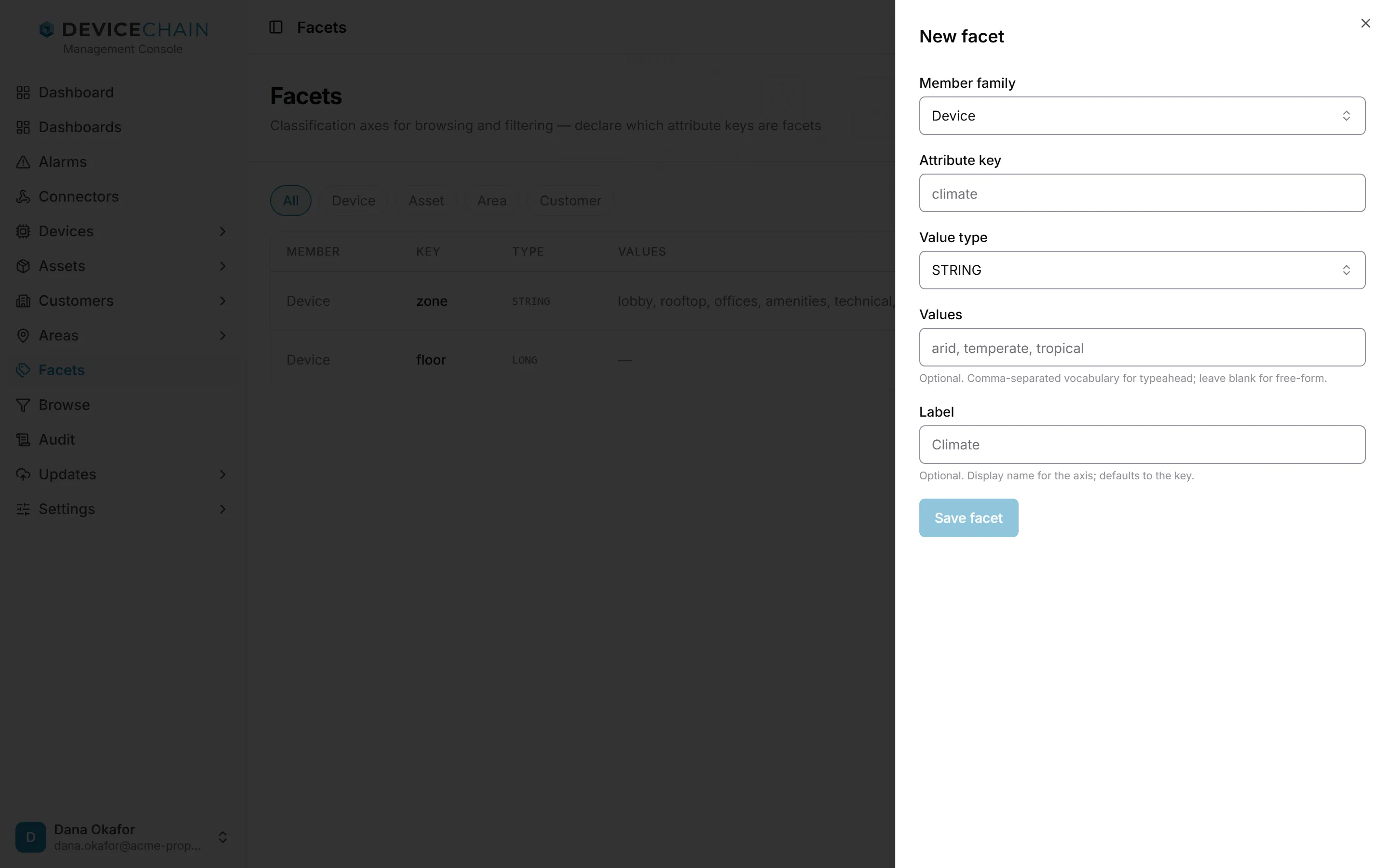This screenshot has width=1389, height=868.
Task: Open the Browse page link
Action: click(64, 405)
